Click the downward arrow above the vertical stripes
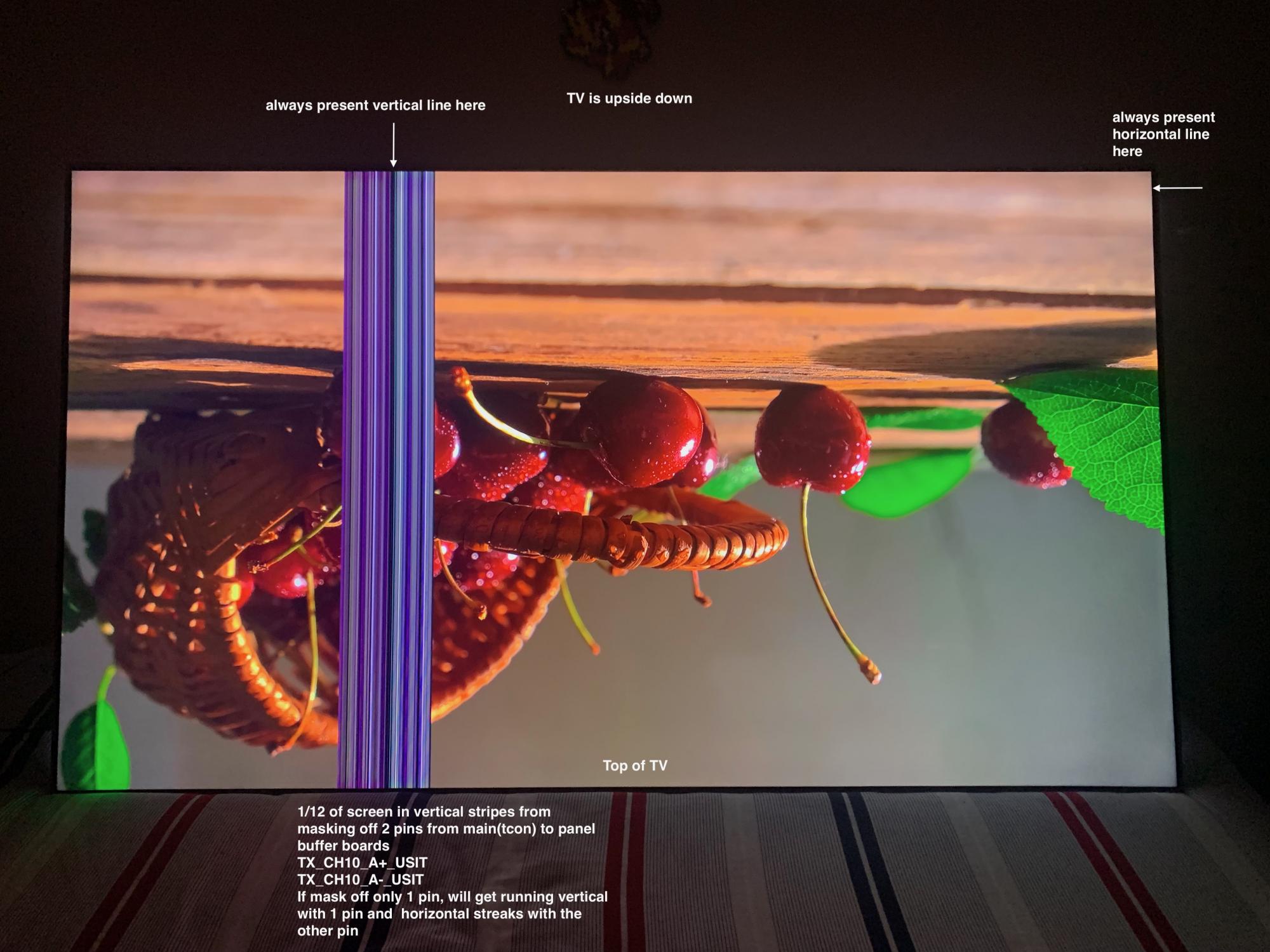This screenshot has height=952, width=1270. 394,145
